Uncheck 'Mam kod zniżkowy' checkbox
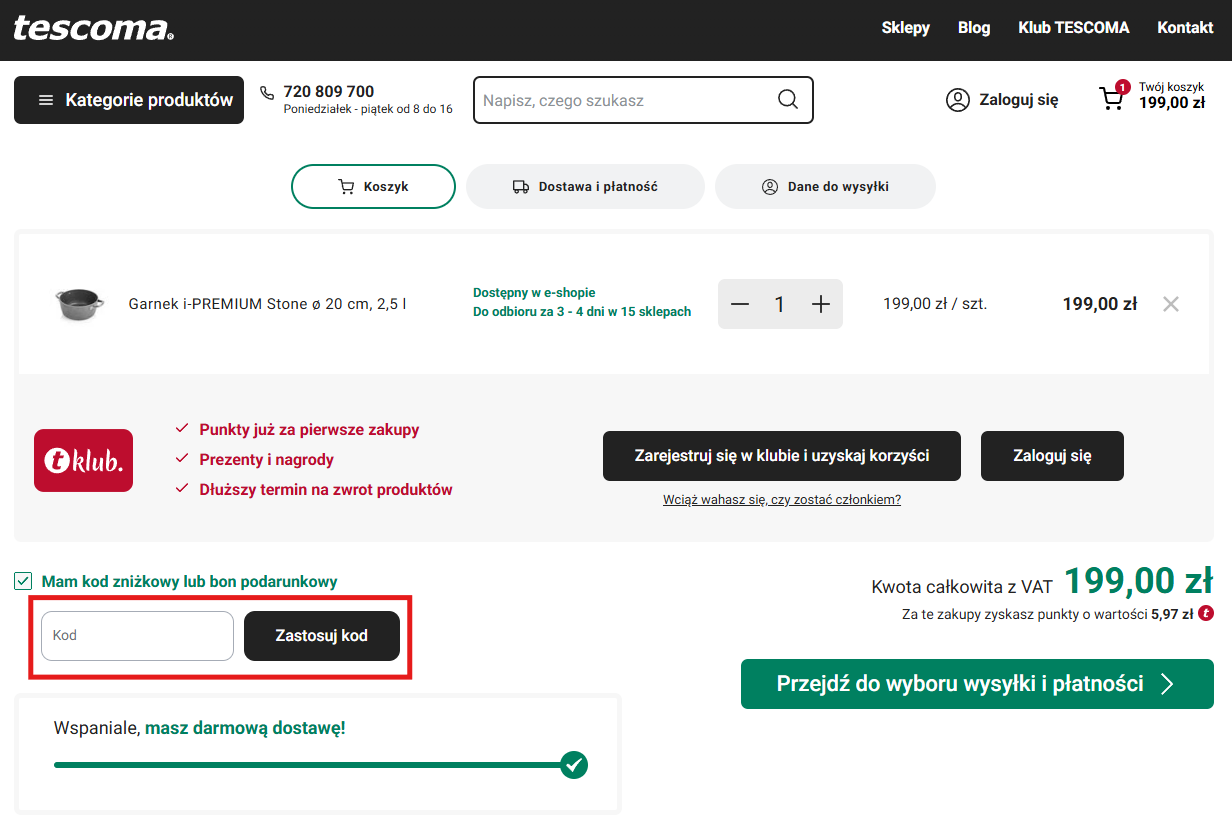 tap(23, 581)
